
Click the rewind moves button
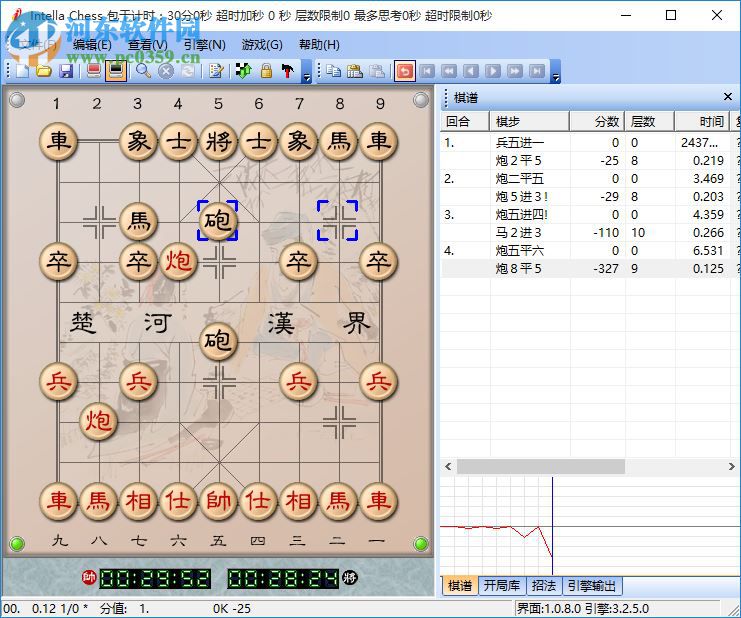[448, 71]
